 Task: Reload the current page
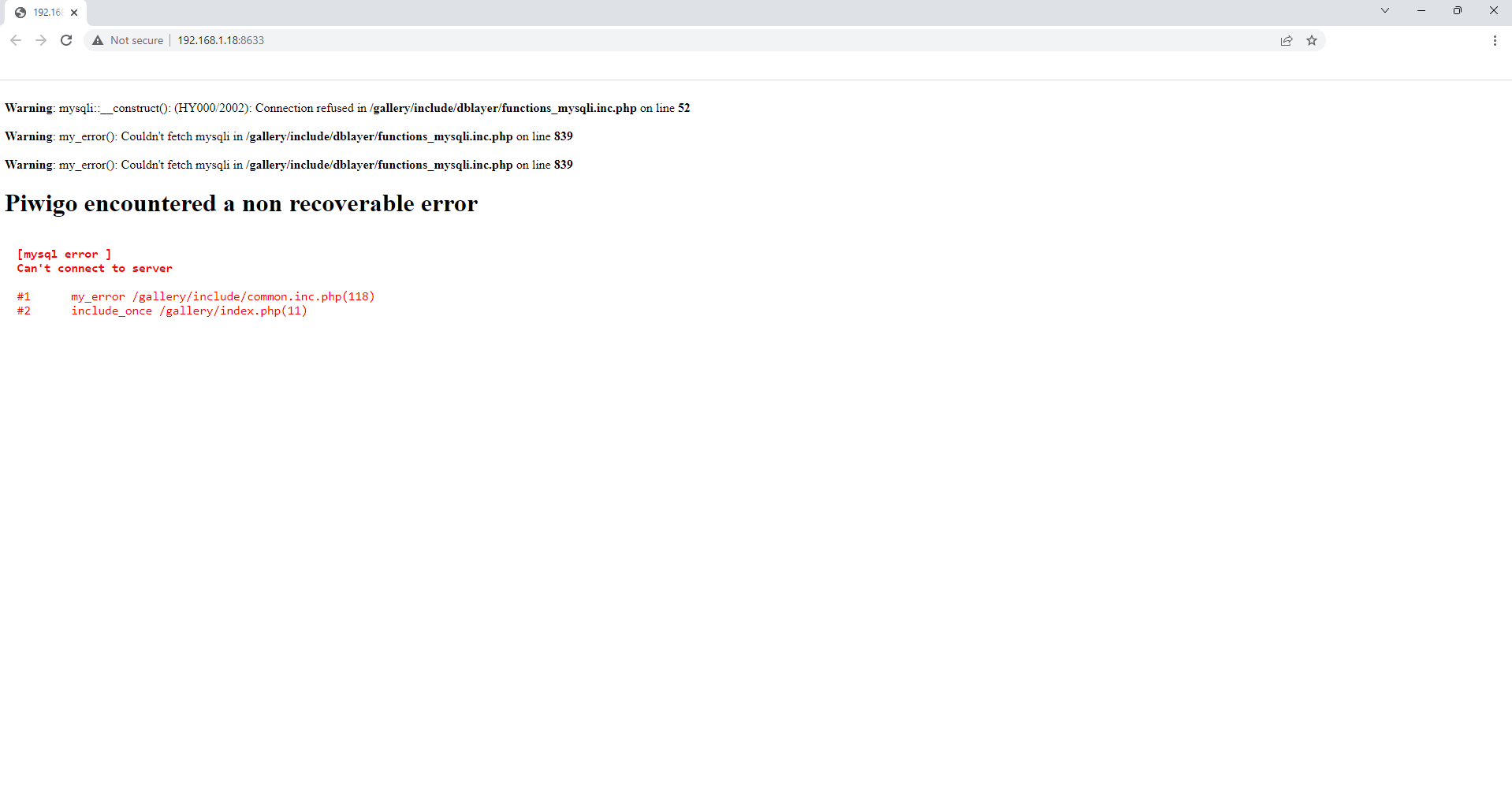click(66, 40)
